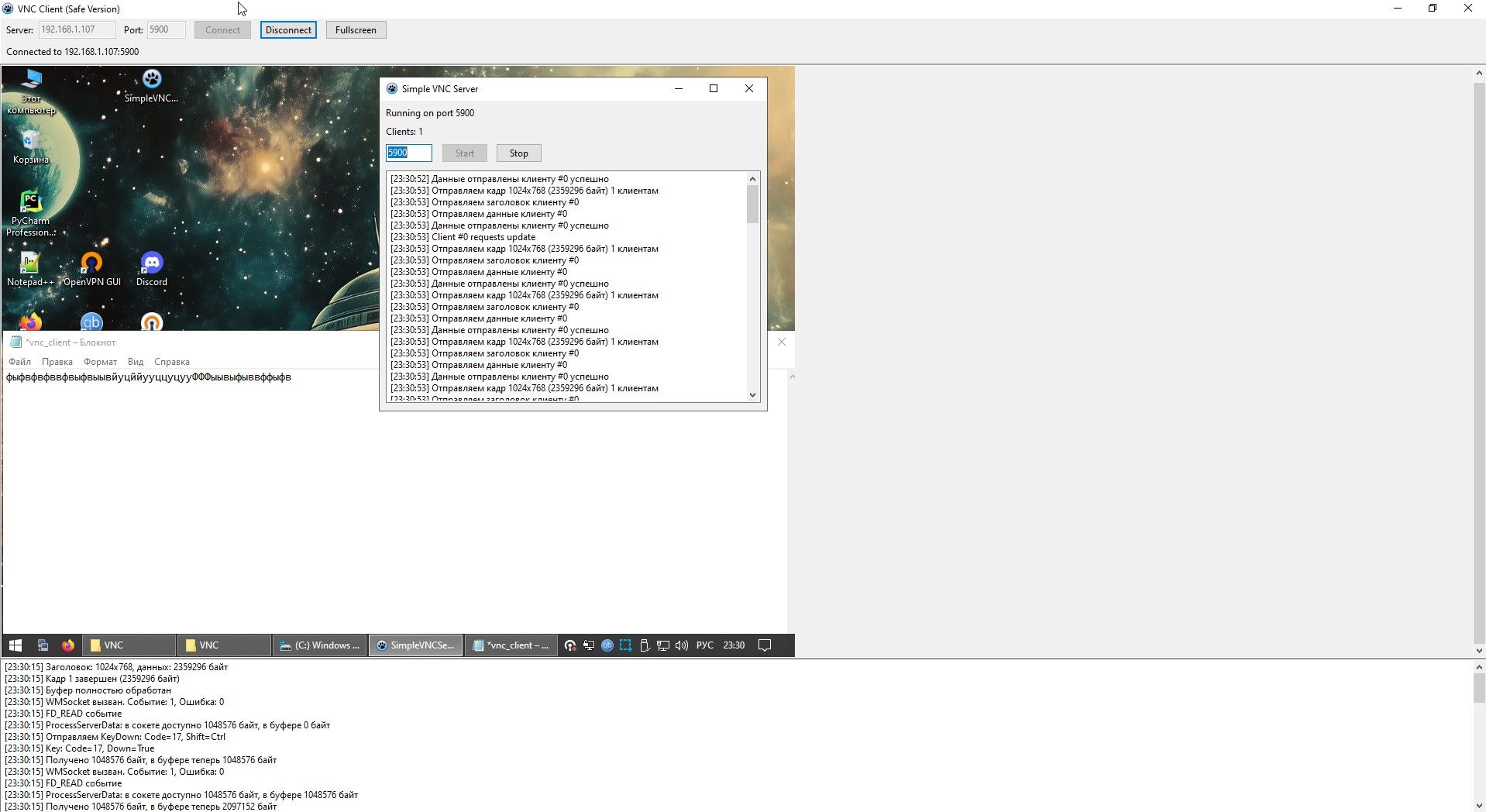Click the VNC Client title bar icon
1486x812 pixels.
coord(8,9)
